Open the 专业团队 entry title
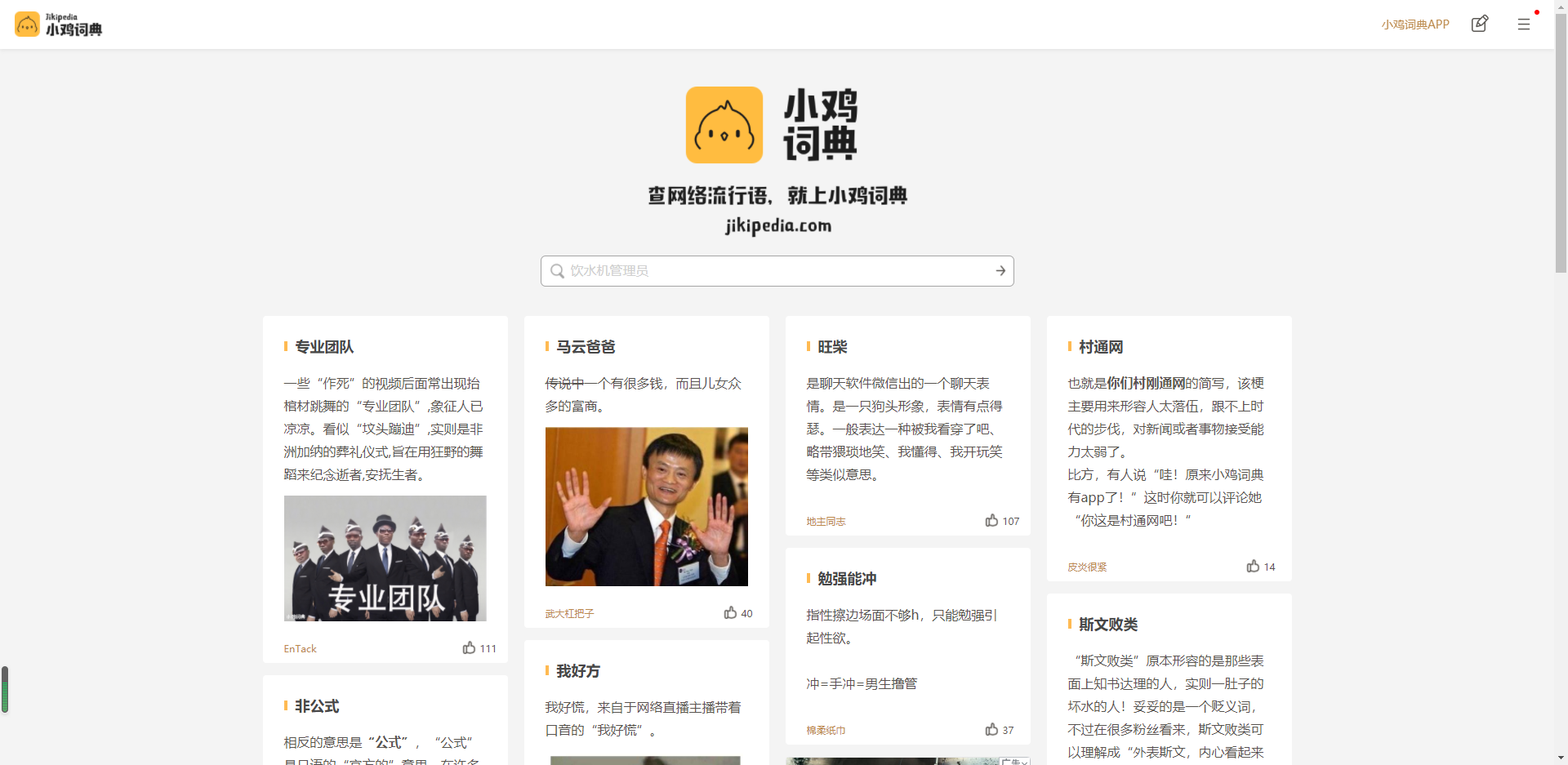Screen dimensions: 1568x765 324,347
